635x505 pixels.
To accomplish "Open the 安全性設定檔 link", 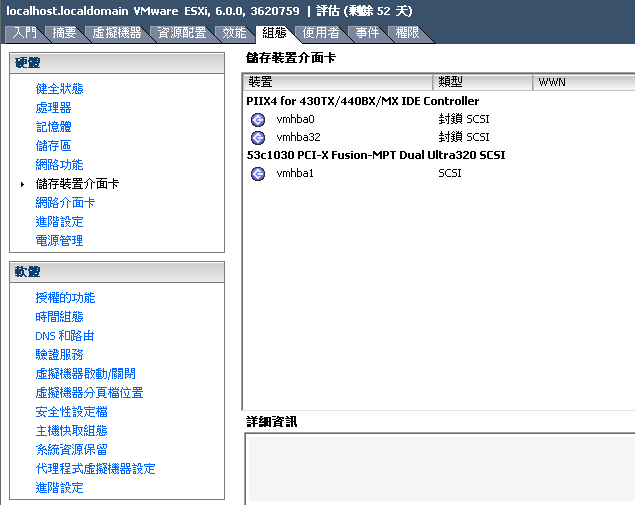I will [x=72, y=411].
